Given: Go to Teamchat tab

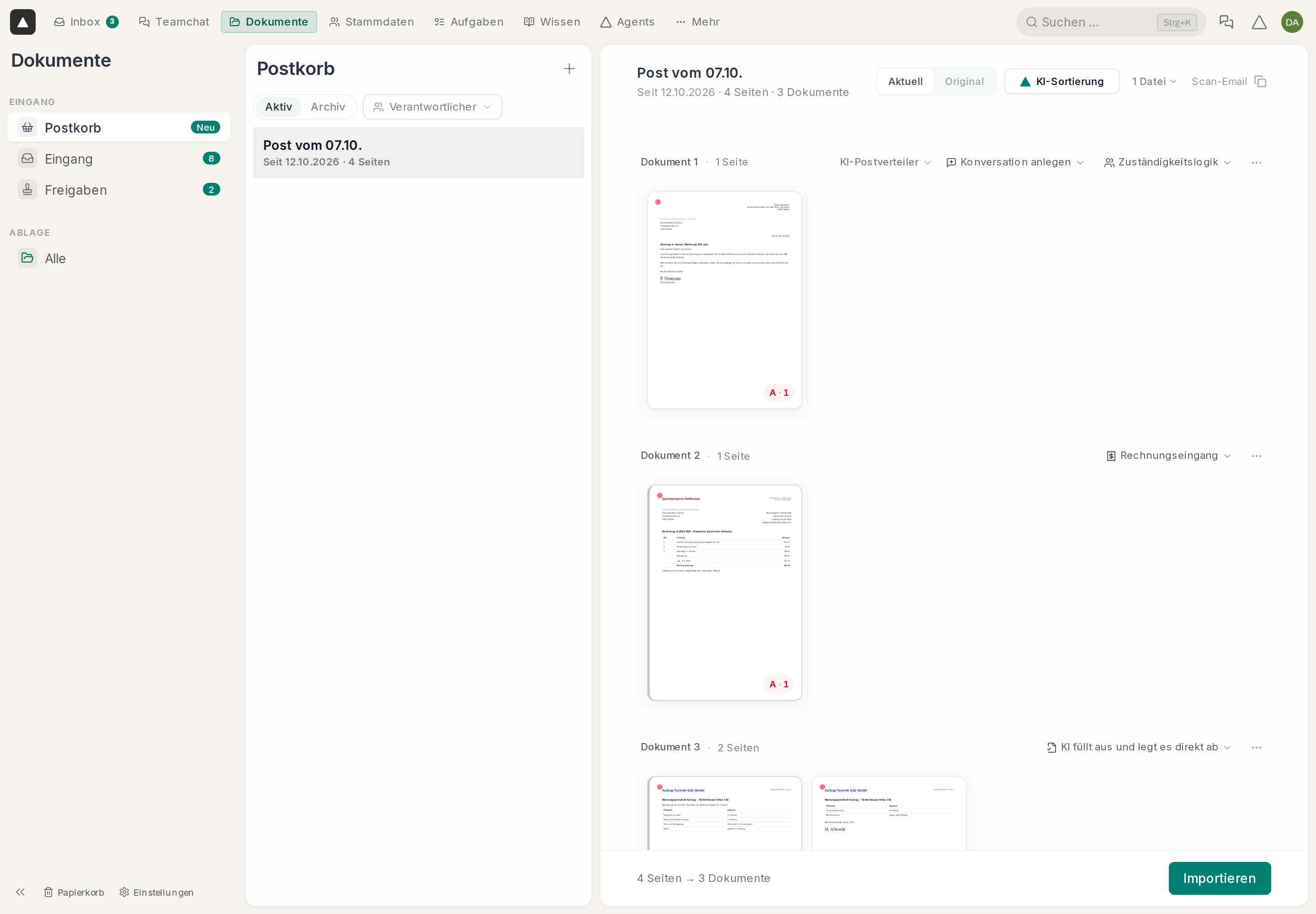Looking at the screenshot, I should tap(174, 22).
